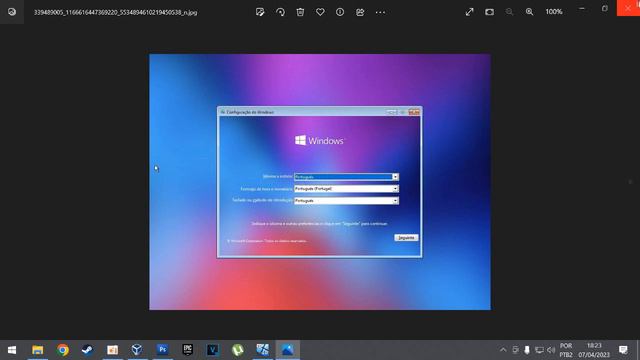Viewport: 640px width, 360px height.
Task: Open network status tray icon
Action: tap(539, 350)
